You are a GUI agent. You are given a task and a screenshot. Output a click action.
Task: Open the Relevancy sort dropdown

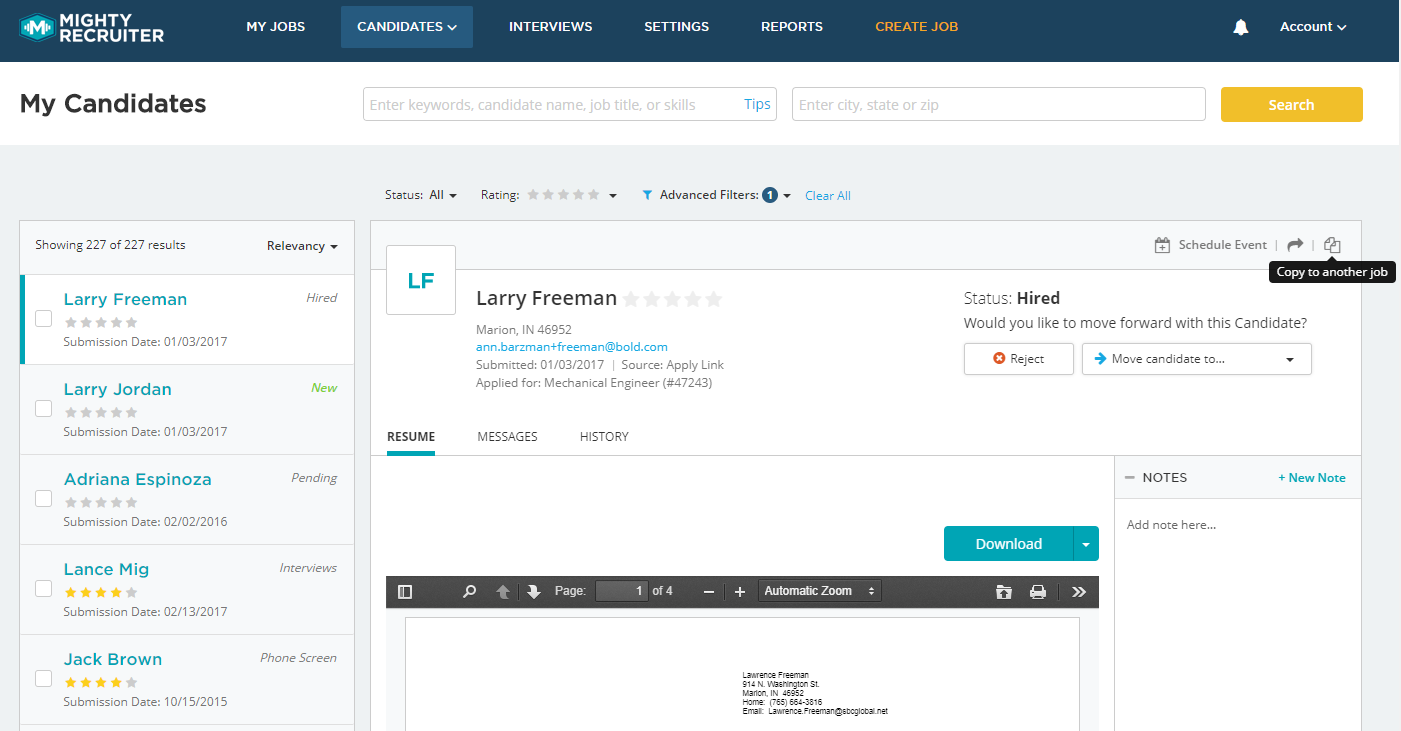302,246
